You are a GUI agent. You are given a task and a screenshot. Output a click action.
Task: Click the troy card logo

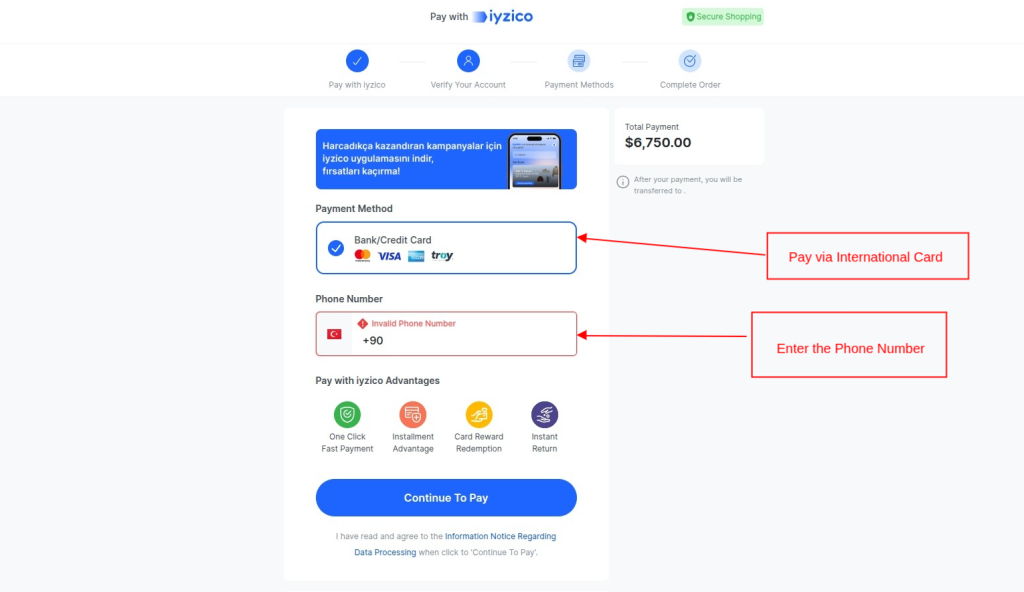pyautogui.click(x=442, y=255)
